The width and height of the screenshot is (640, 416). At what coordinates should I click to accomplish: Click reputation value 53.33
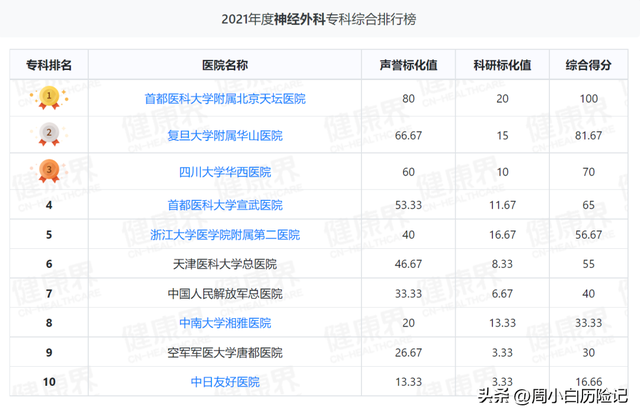(x=408, y=205)
